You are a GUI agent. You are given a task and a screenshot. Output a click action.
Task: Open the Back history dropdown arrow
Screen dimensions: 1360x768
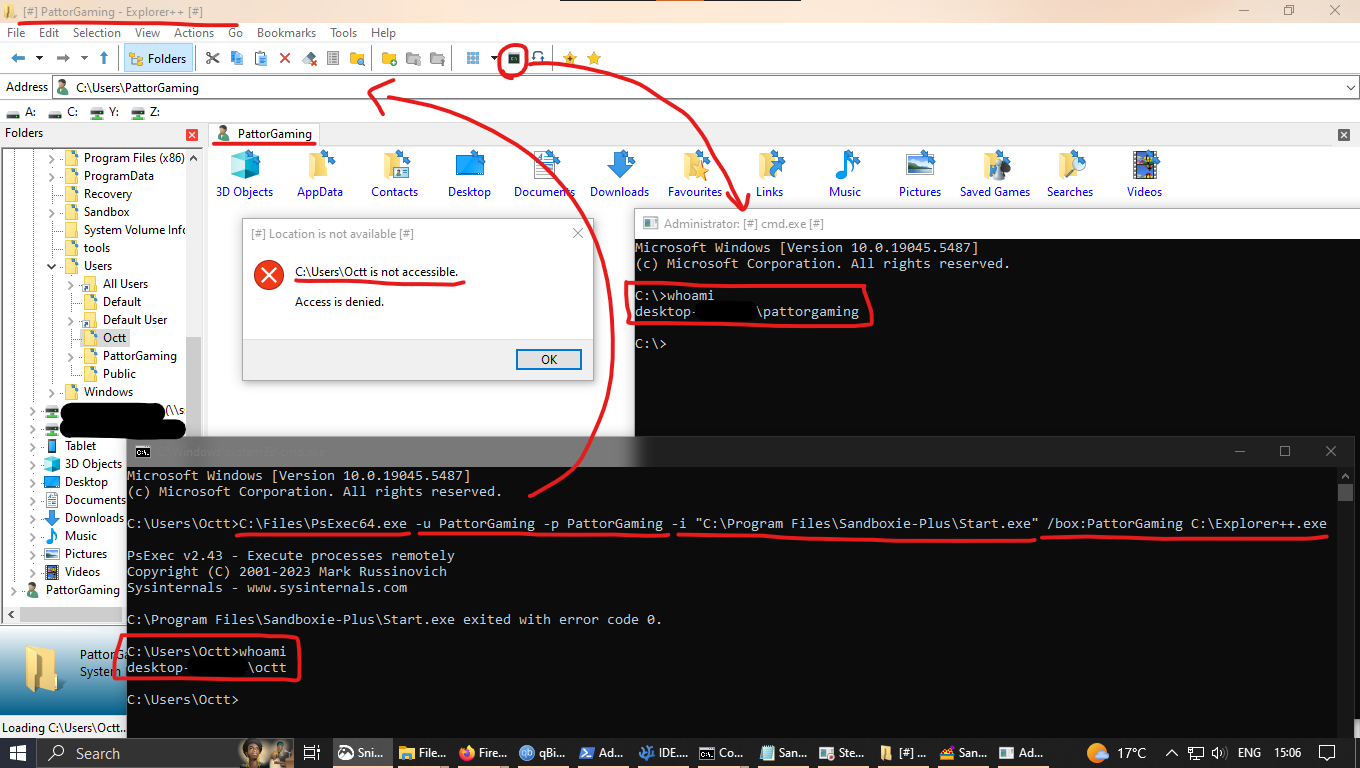pos(39,59)
